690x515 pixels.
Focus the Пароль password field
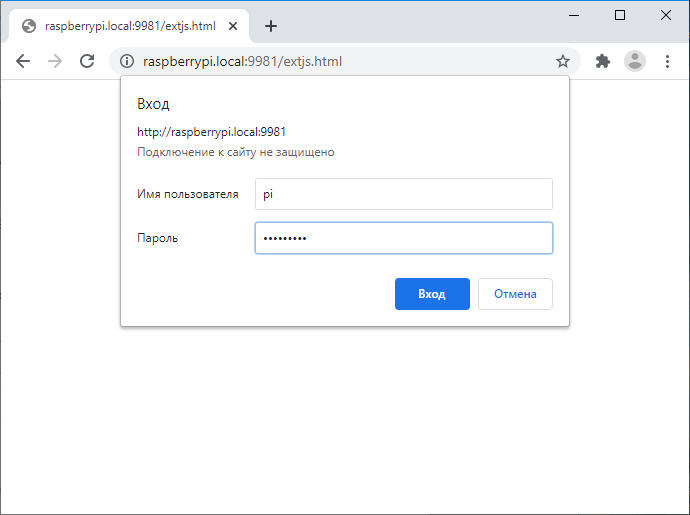404,238
